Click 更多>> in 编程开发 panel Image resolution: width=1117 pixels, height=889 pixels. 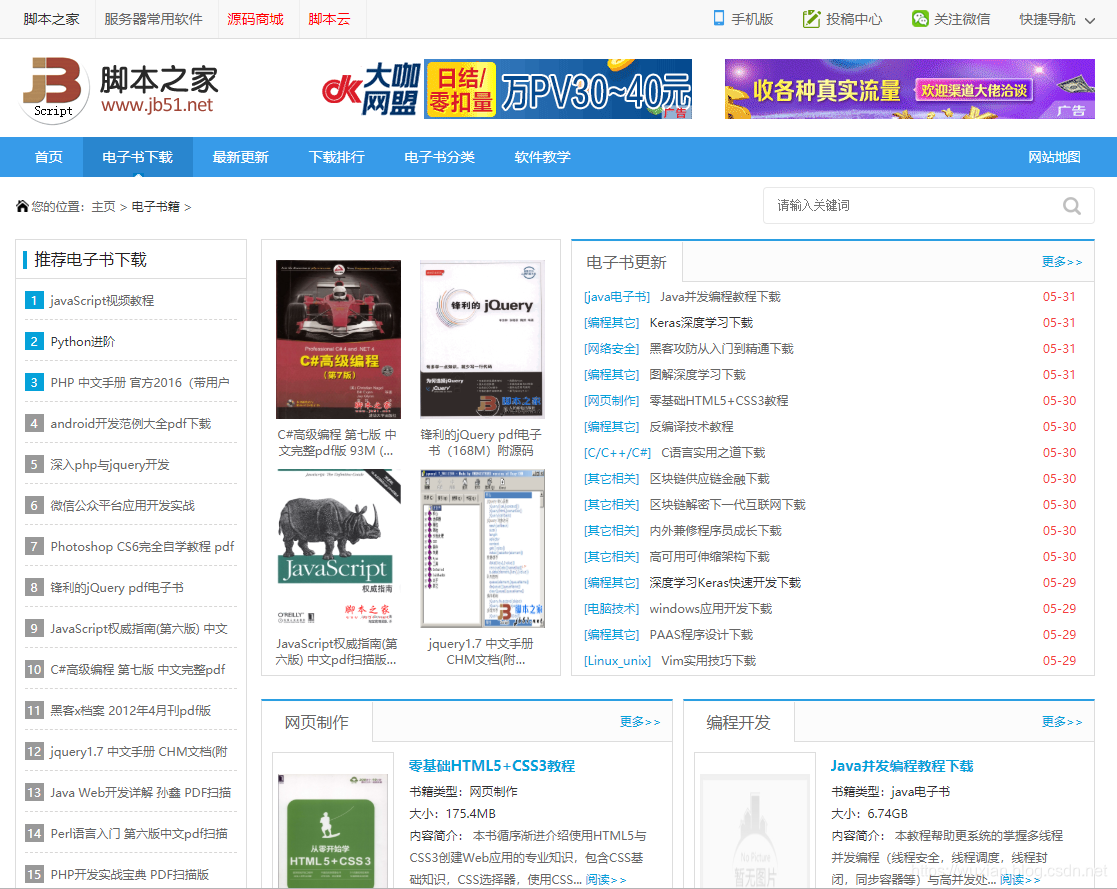tap(1061, 722)
